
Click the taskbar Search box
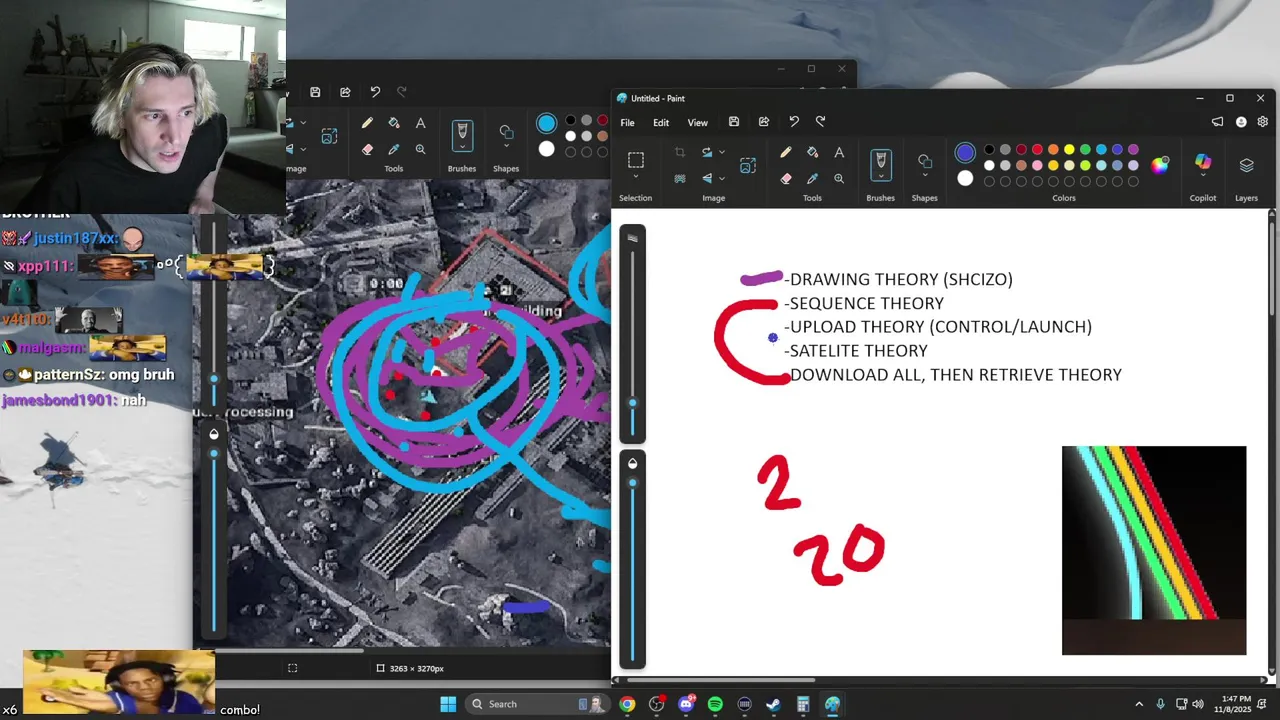pos(539,704)
